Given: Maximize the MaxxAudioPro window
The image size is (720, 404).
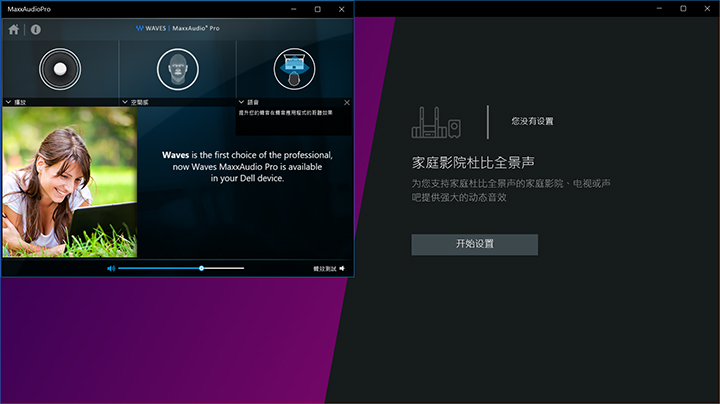Looking at the screenshot, I should (317, 9).
